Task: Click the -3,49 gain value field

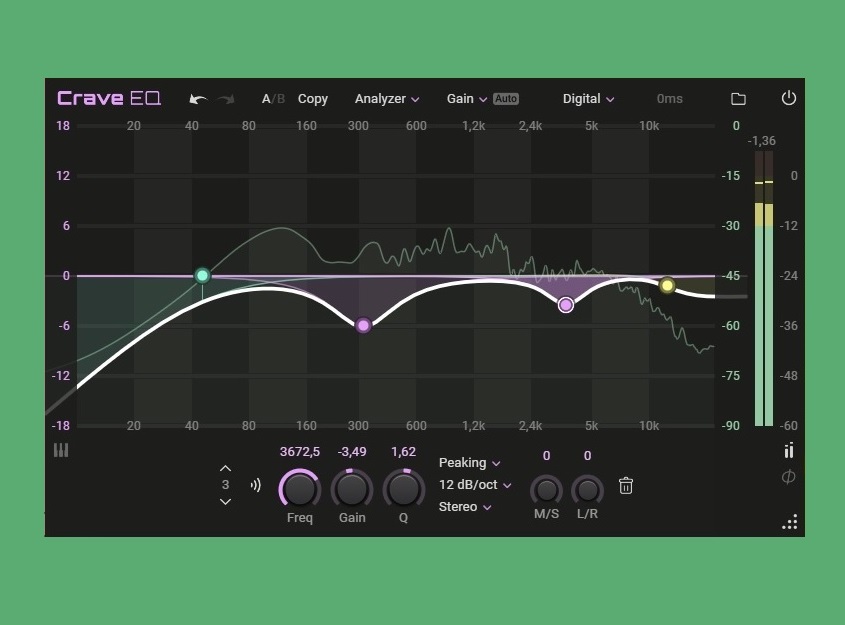Action: pos(351,452)
